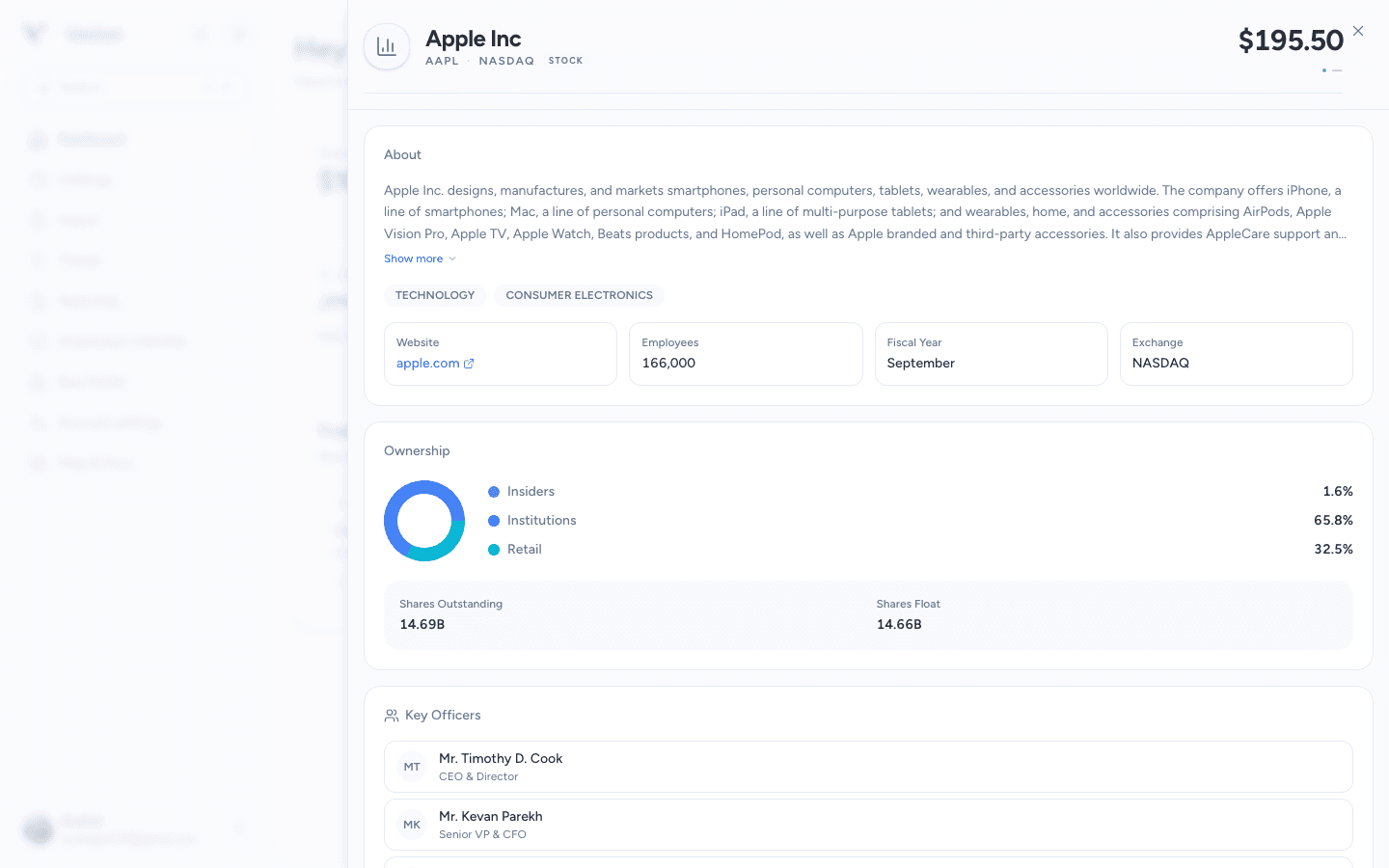Open the external link icon next to apple.com
The width and height of the screenshot is (1389, 868).
(x=469, y=364)
